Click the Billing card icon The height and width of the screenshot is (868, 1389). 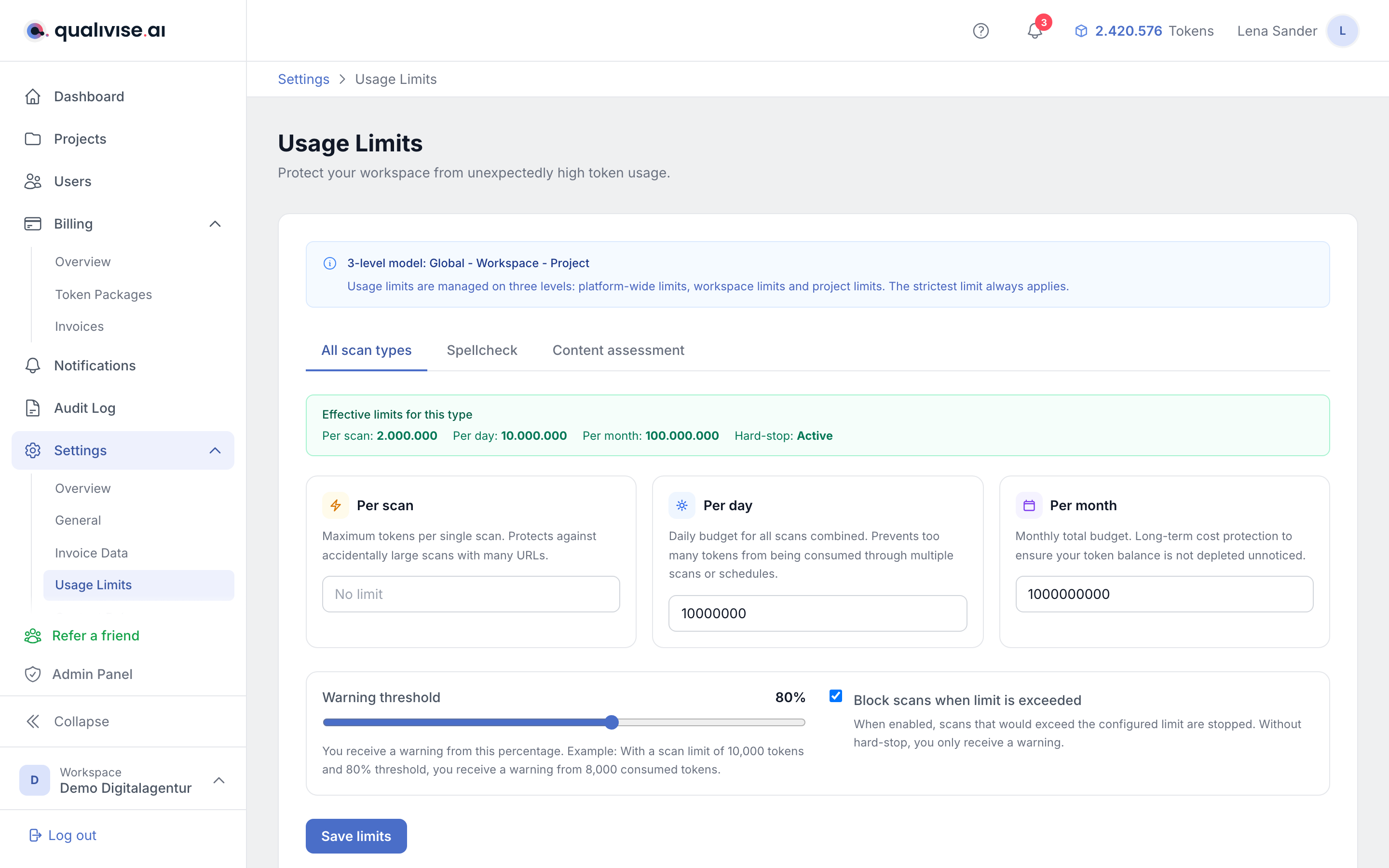click(33, 224)
